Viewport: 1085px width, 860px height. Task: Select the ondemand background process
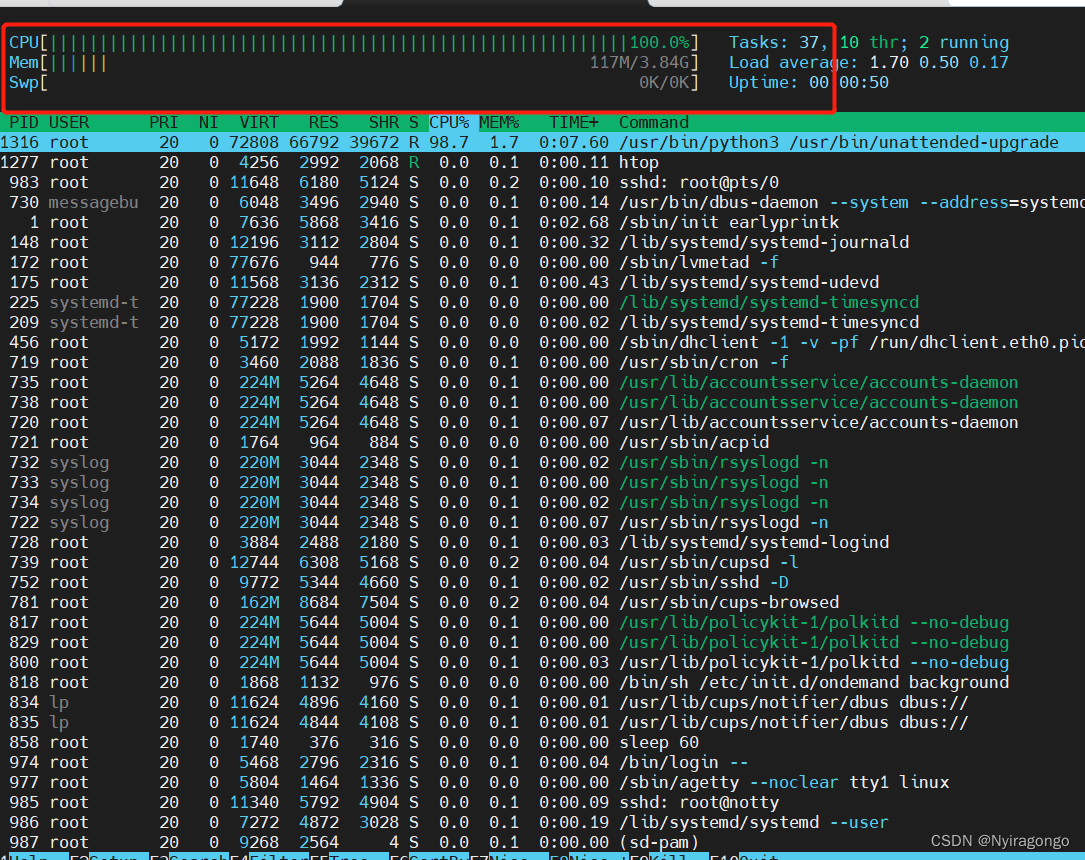pyautogui.click(x=542, y=683)
